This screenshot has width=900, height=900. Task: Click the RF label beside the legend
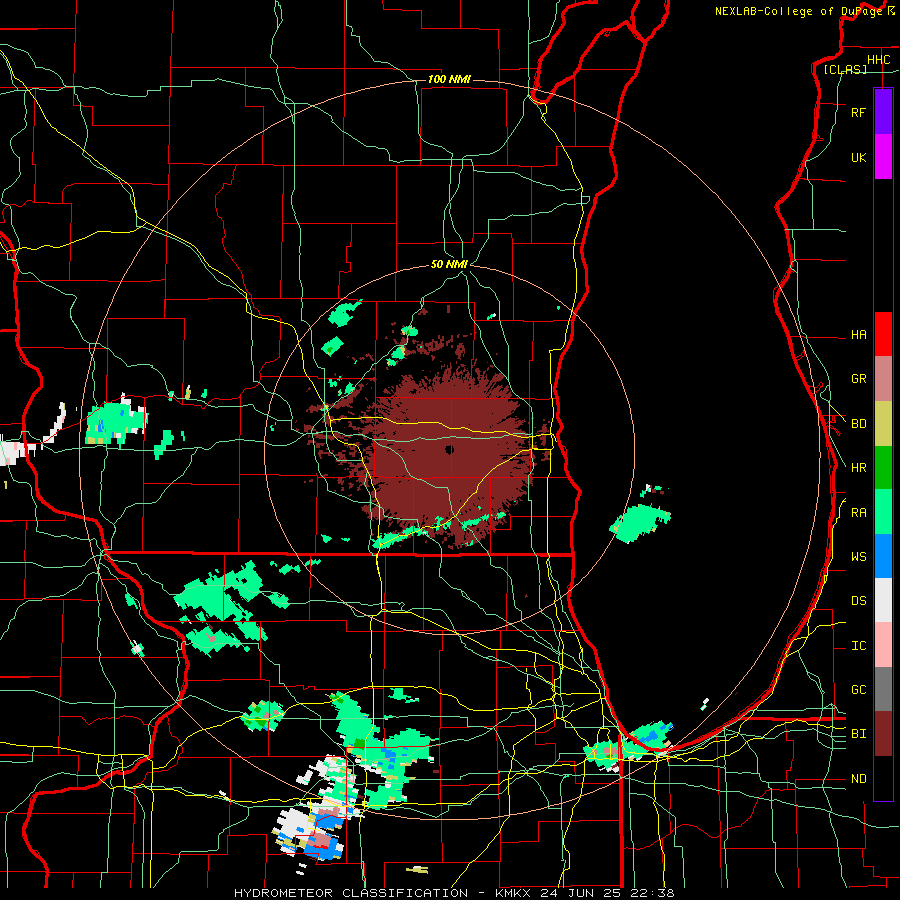858,112
